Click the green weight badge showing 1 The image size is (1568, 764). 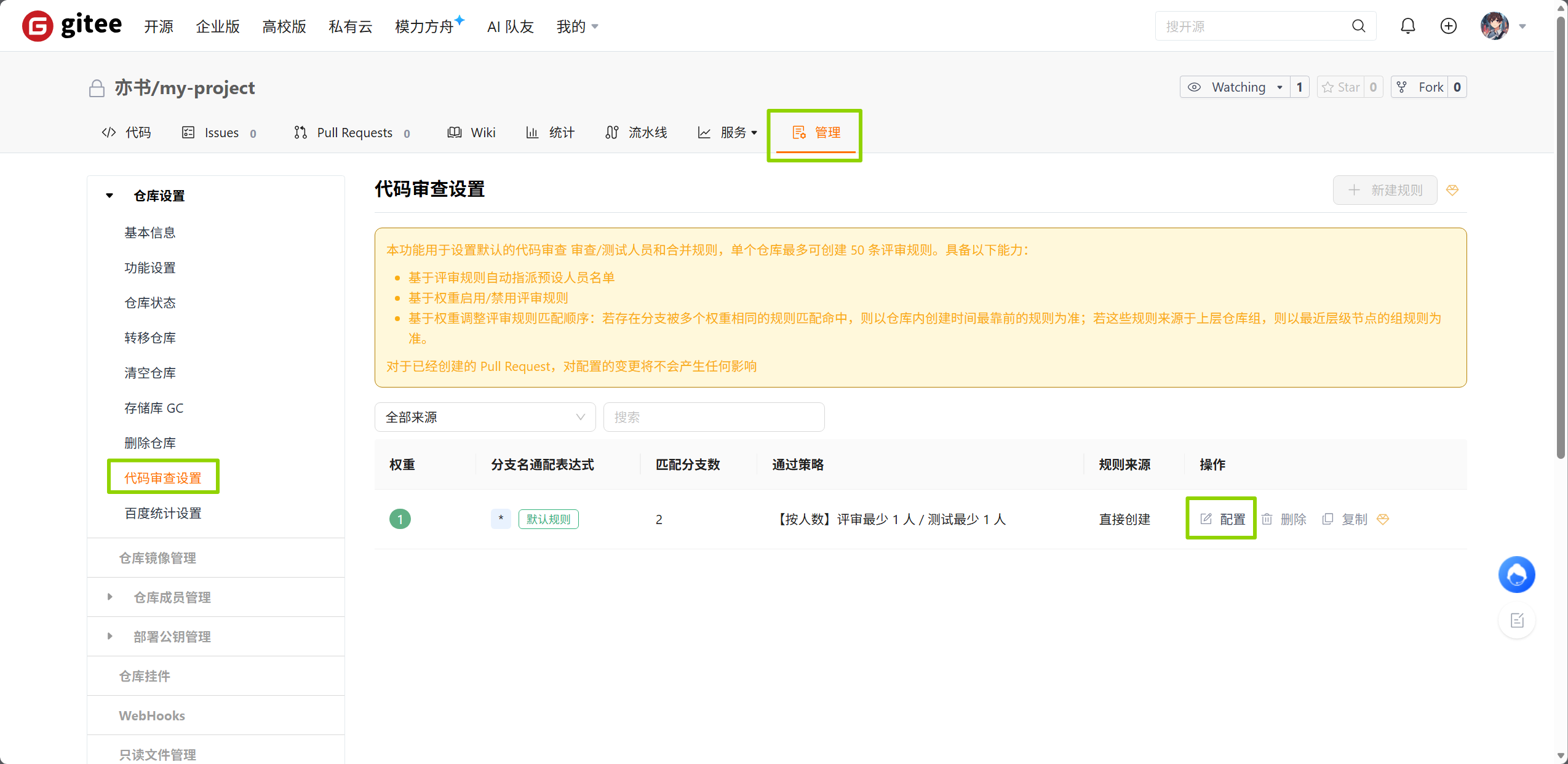tap(400, 519)
